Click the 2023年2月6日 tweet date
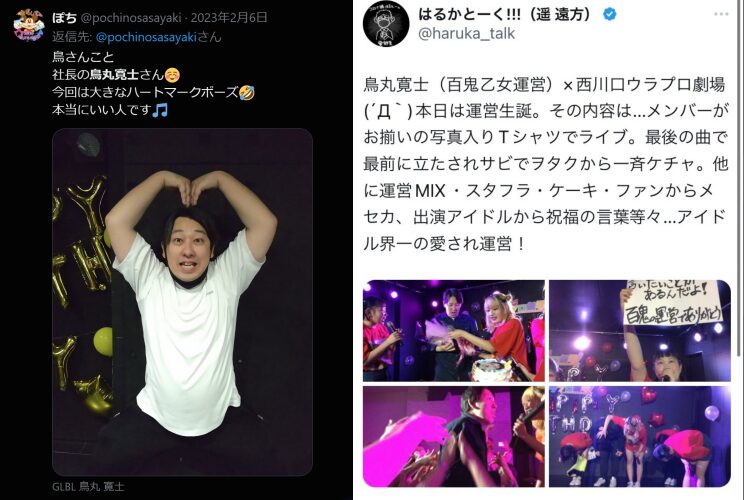The width and height of the screenshot is (744, 500). pos(229,18)
